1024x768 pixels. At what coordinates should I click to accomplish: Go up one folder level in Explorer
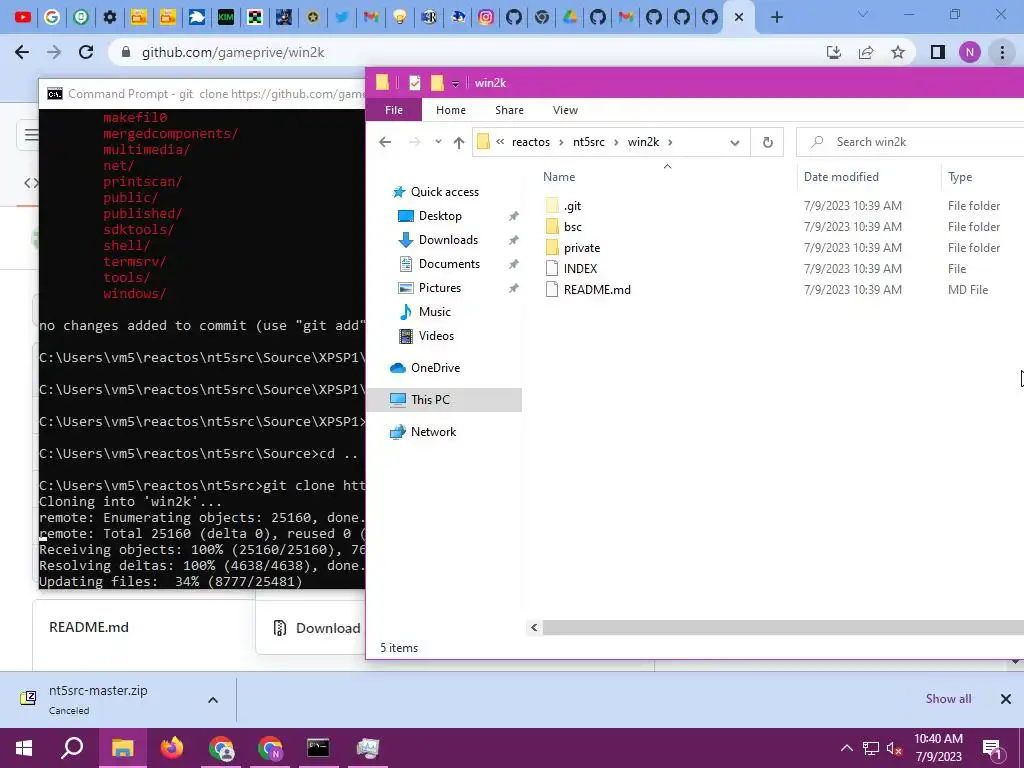458,142
